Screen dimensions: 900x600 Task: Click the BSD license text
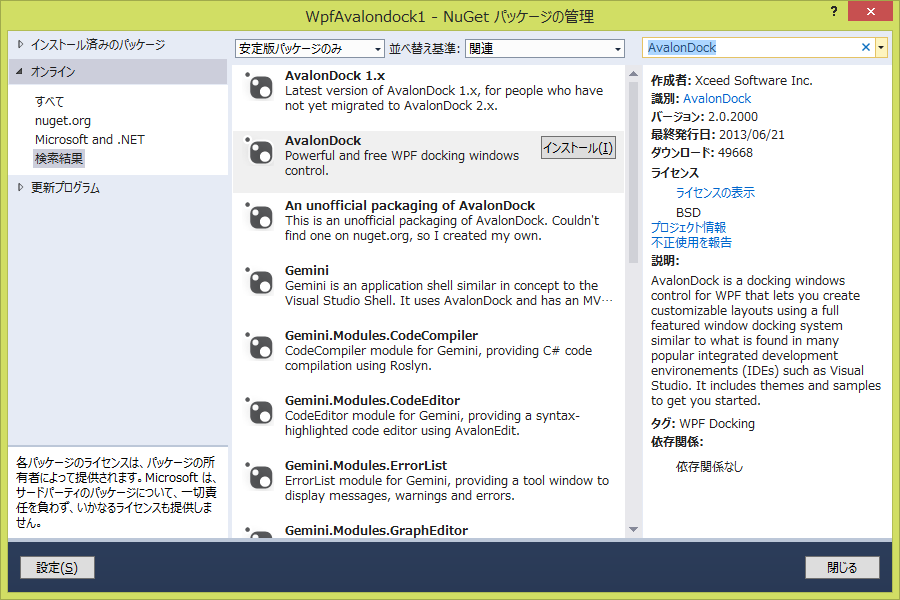click(688, 212)
